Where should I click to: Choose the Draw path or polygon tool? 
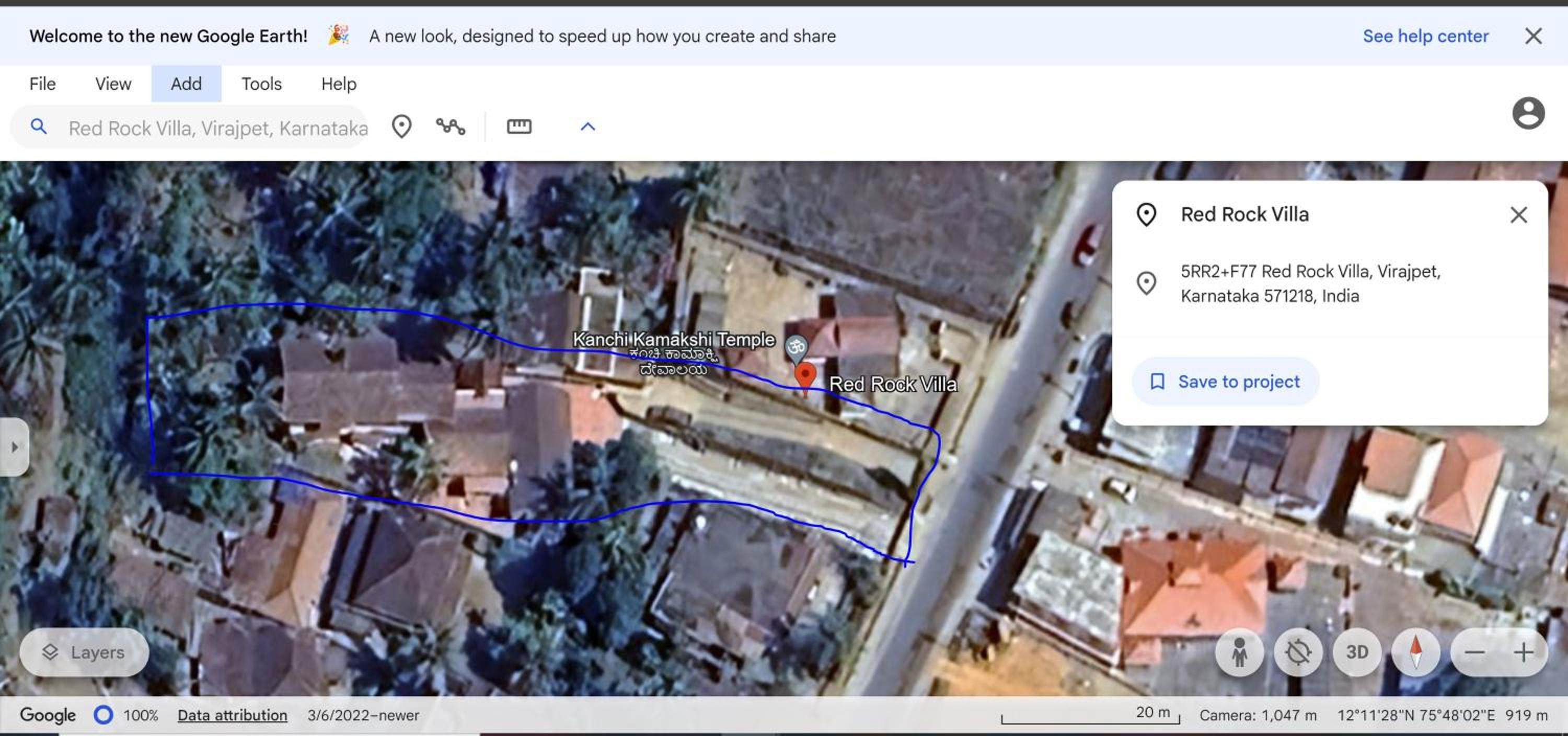pos(451,126)
